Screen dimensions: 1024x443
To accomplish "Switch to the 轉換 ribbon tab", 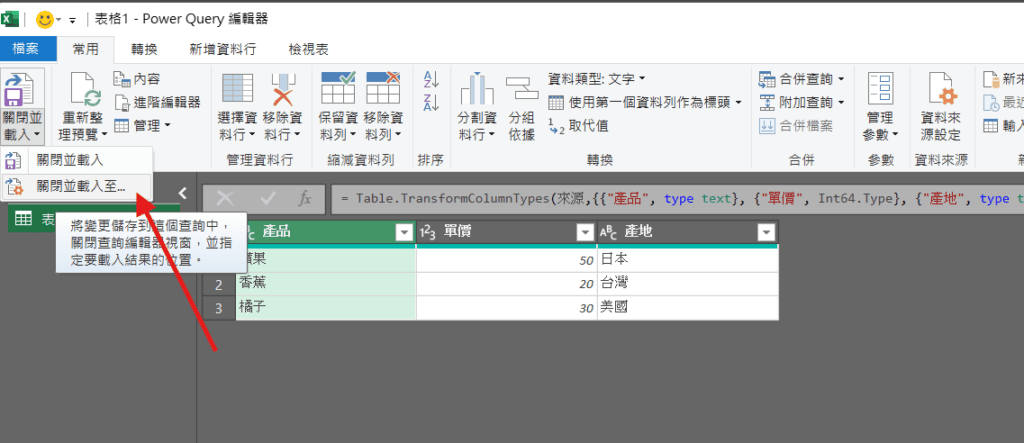I will point(144,48).
